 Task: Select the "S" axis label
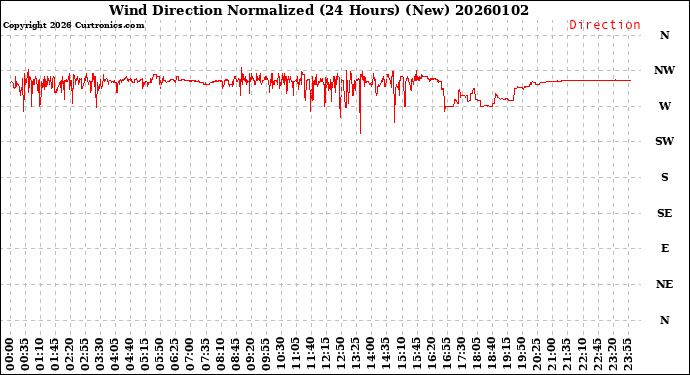tap(664, 177)
